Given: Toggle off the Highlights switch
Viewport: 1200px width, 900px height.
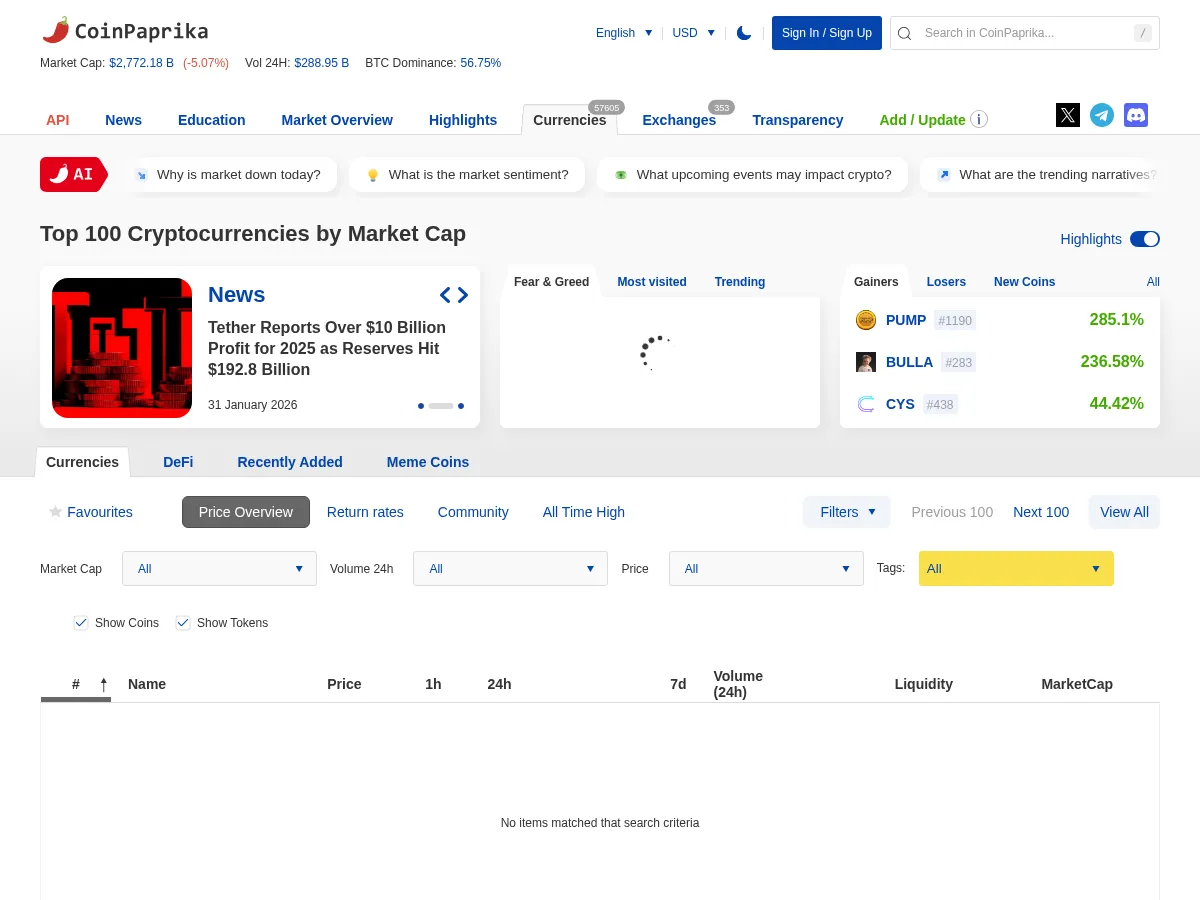Looking at the screenshot, I should [x=1144, y=239].
